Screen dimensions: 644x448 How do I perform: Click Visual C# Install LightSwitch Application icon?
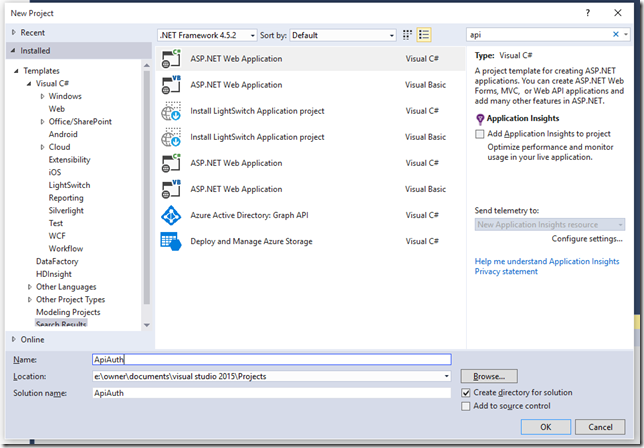[171, 111]
